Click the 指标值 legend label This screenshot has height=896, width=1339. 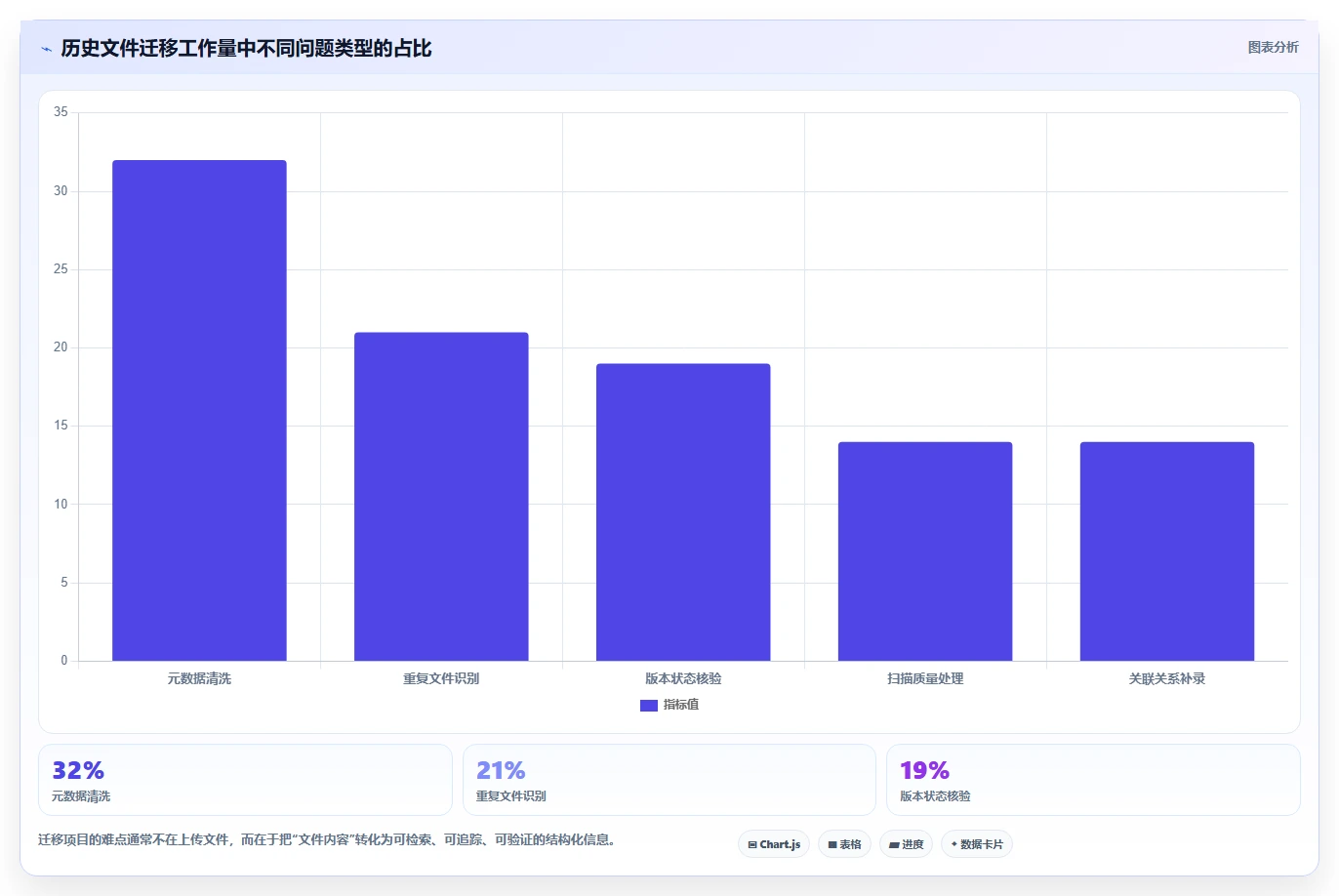pos(681,705)
